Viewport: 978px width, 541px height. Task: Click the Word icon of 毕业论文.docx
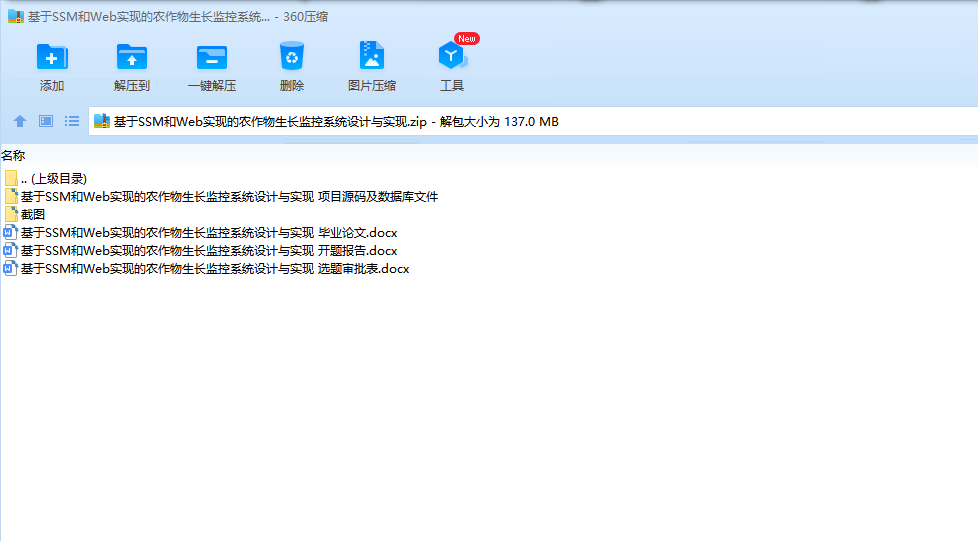click(x=10, y=233)
